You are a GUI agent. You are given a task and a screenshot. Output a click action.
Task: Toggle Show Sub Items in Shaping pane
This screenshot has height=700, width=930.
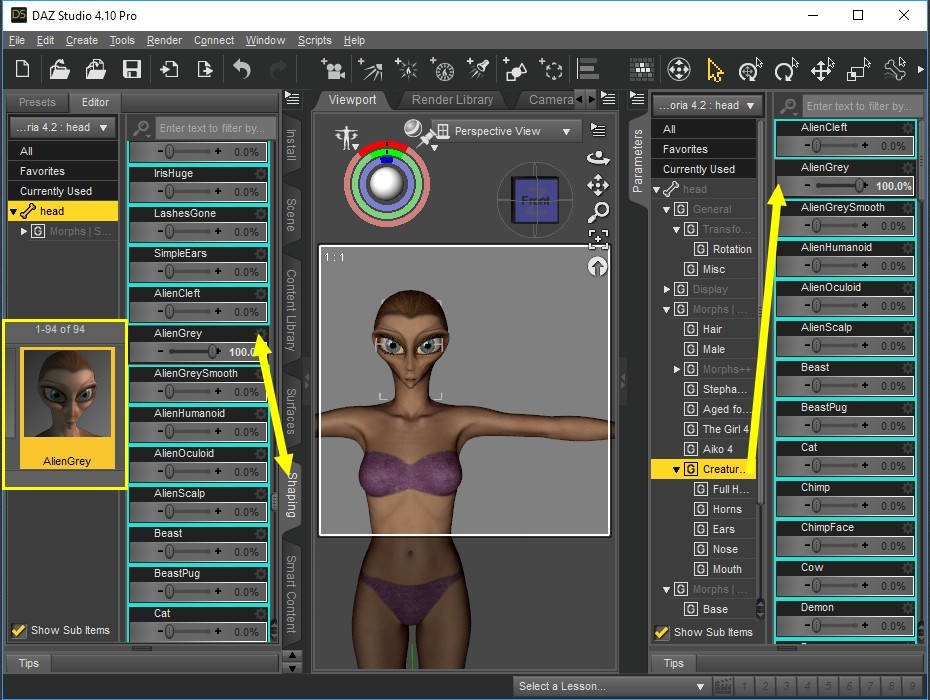(x=18, y=630)
